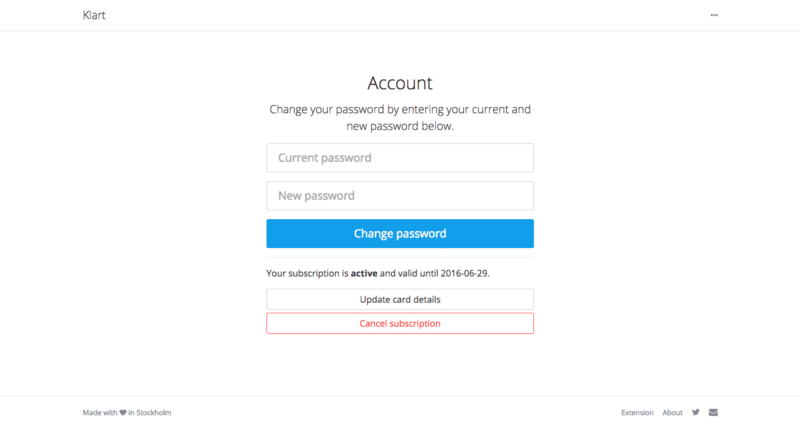Click the word Stockholm in footer
Image resolution: width=800 pixels, height=448 pixels.
coord(154,413)
